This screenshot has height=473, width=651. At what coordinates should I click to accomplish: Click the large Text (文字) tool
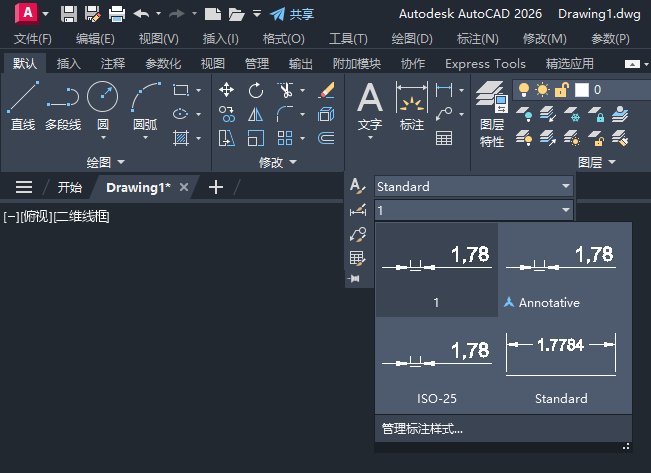click(x=370, y=106)
